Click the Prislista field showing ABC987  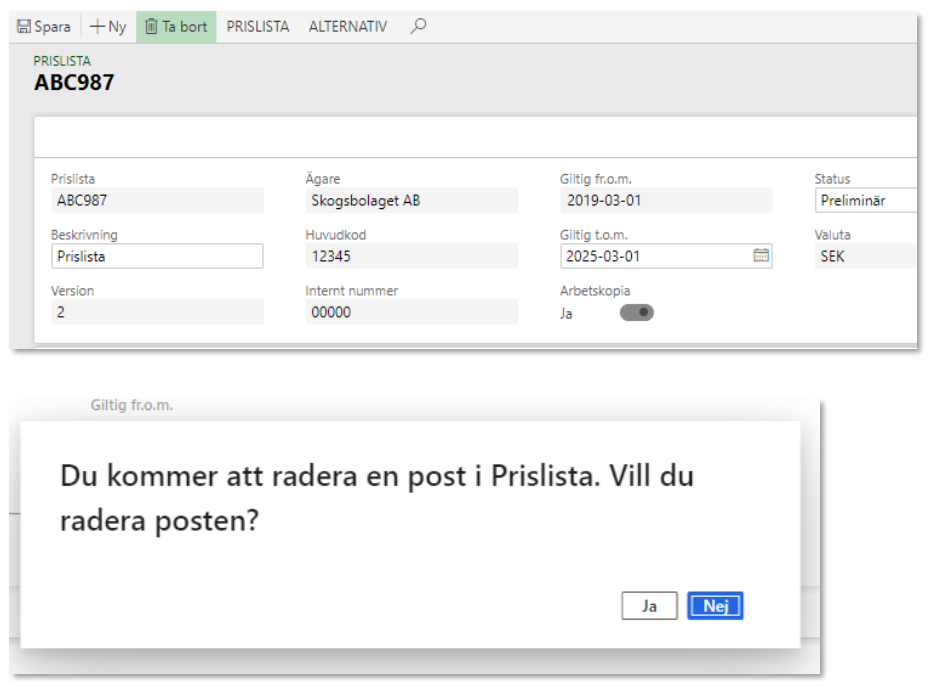tap(157, 200)
